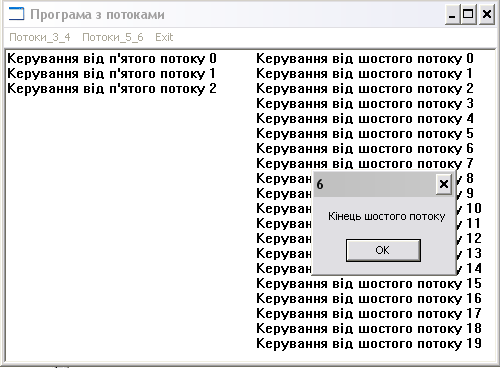
Task: Select line Керування від шостого потоку 0
Action: [365, 59]
